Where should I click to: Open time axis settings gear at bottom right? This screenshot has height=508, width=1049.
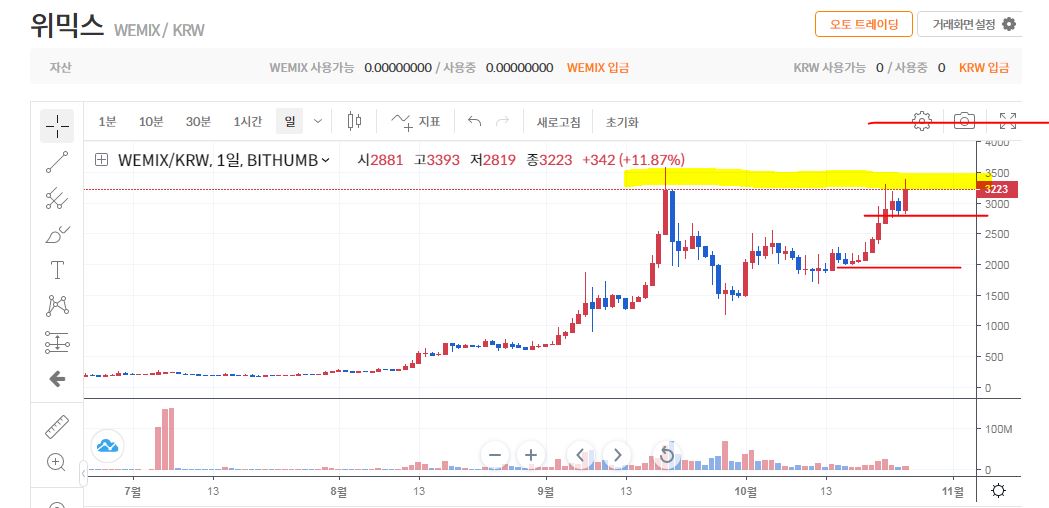click(x=998, y=491)
